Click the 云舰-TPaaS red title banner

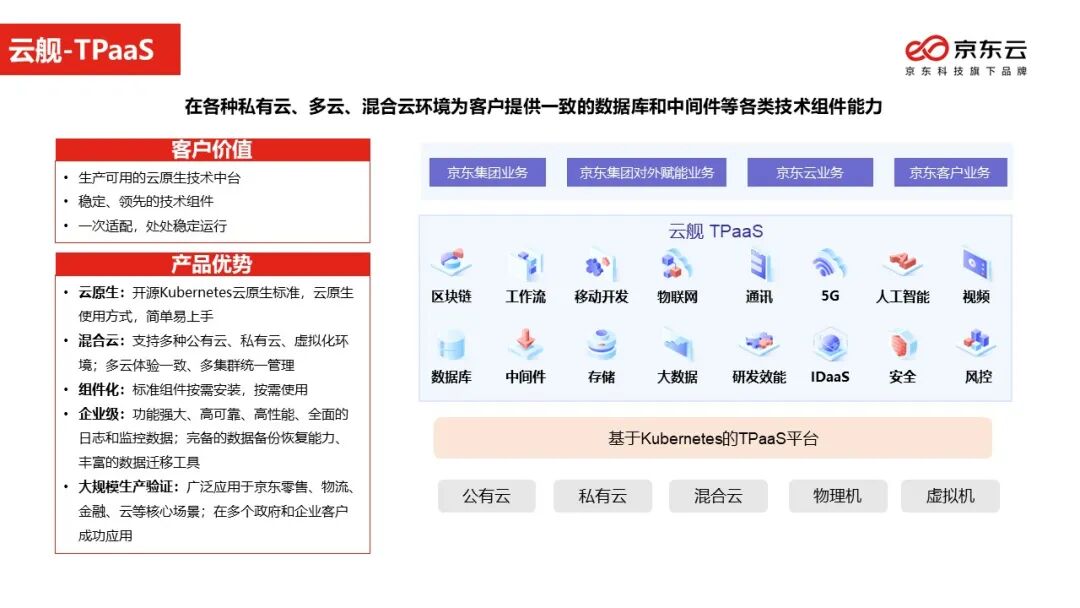click(90, 50)
